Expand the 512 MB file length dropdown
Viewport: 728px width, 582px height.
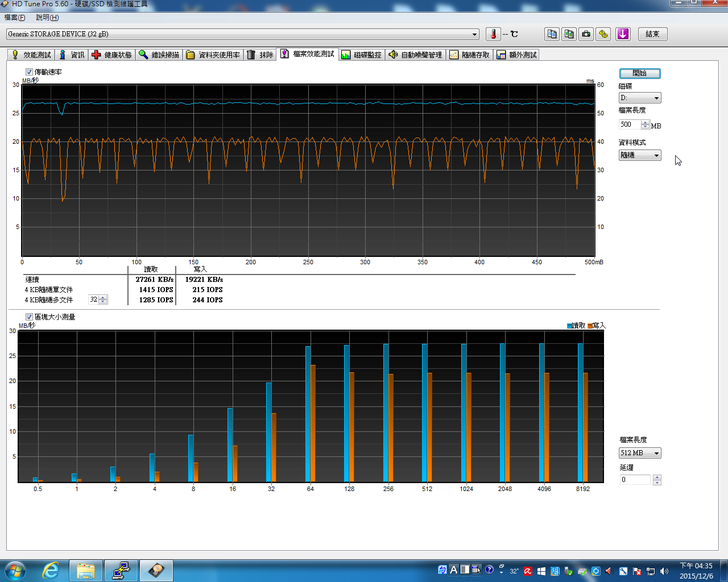click(x=656, y=453)
